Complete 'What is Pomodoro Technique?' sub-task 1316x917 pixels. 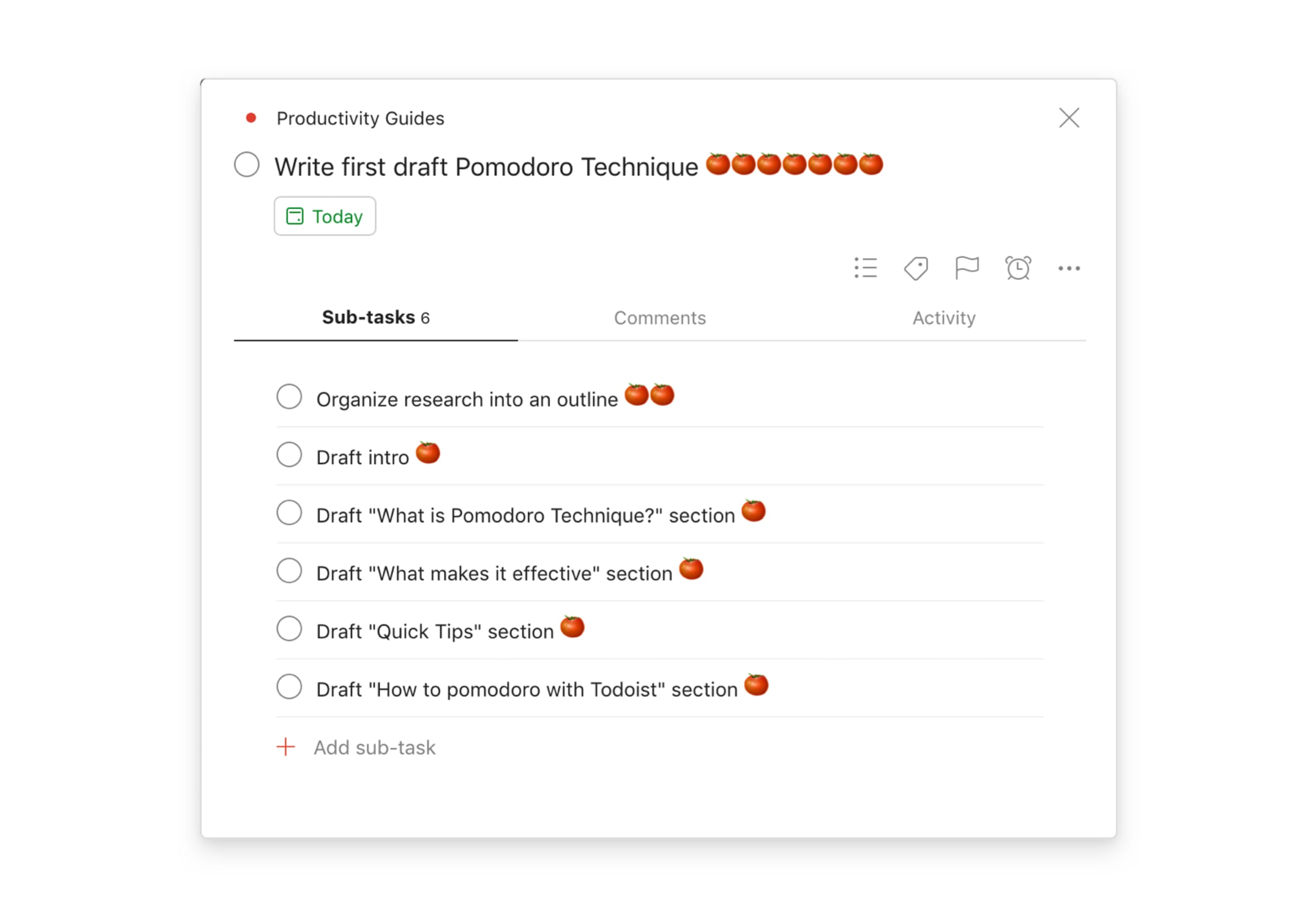(x=289, y=512)
